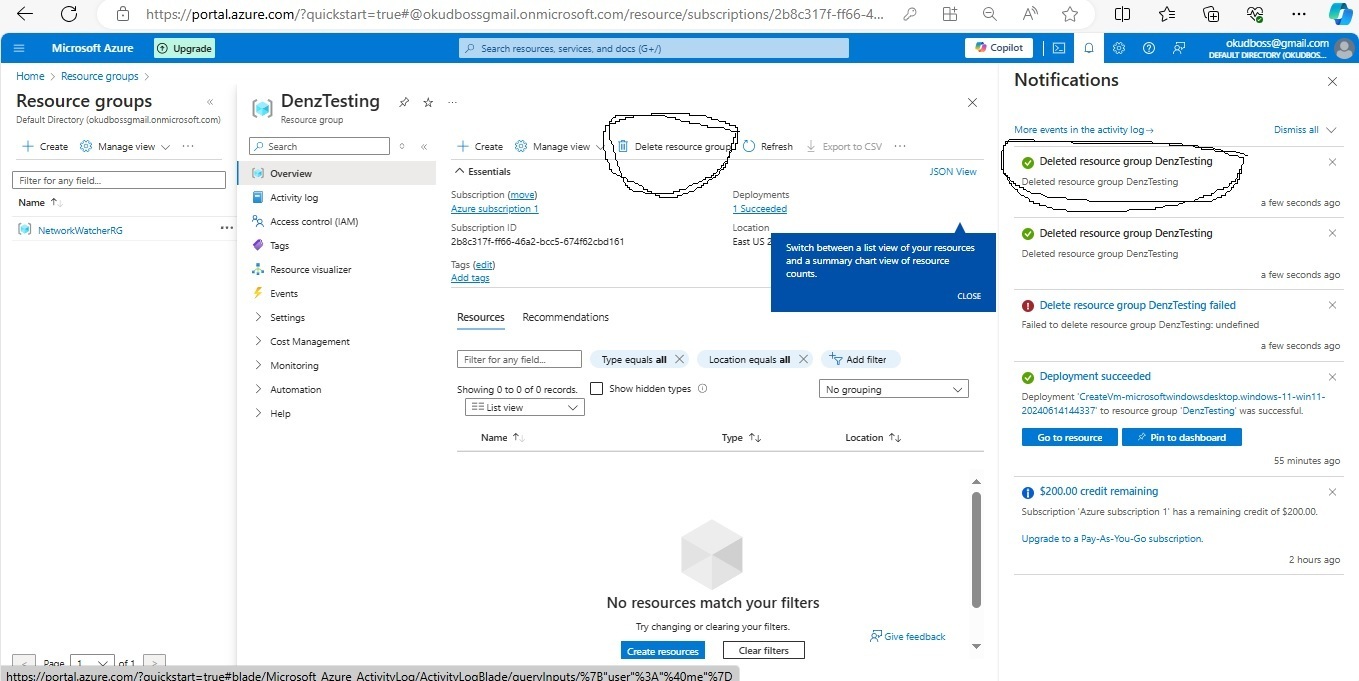Click Pin to dashboard button

click(1182, 437)
